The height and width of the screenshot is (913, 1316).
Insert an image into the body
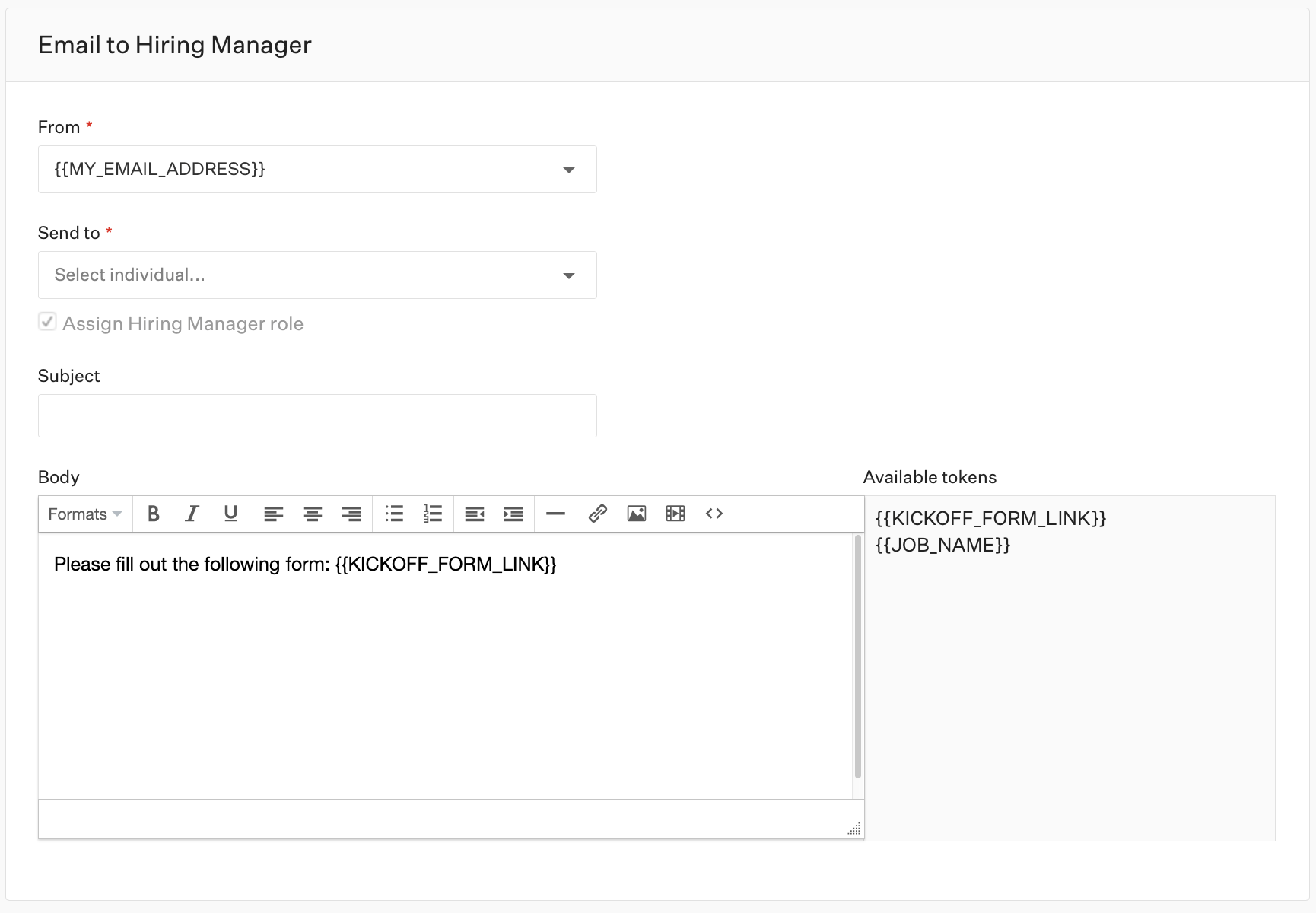637,514
